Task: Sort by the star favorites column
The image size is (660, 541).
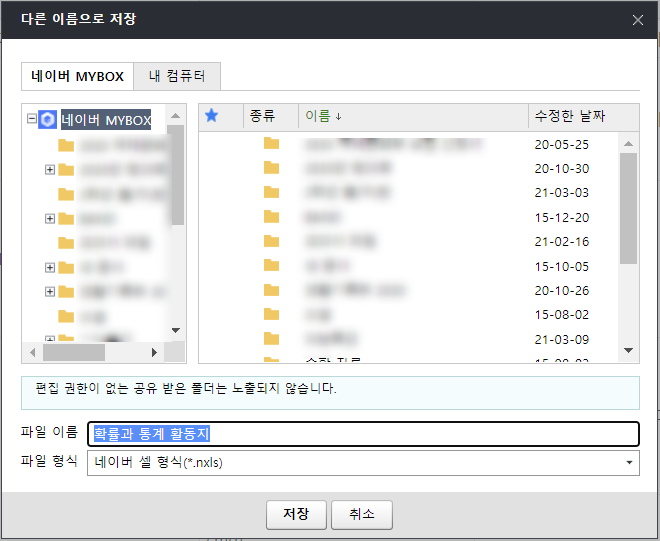Action: coord(211,115)
